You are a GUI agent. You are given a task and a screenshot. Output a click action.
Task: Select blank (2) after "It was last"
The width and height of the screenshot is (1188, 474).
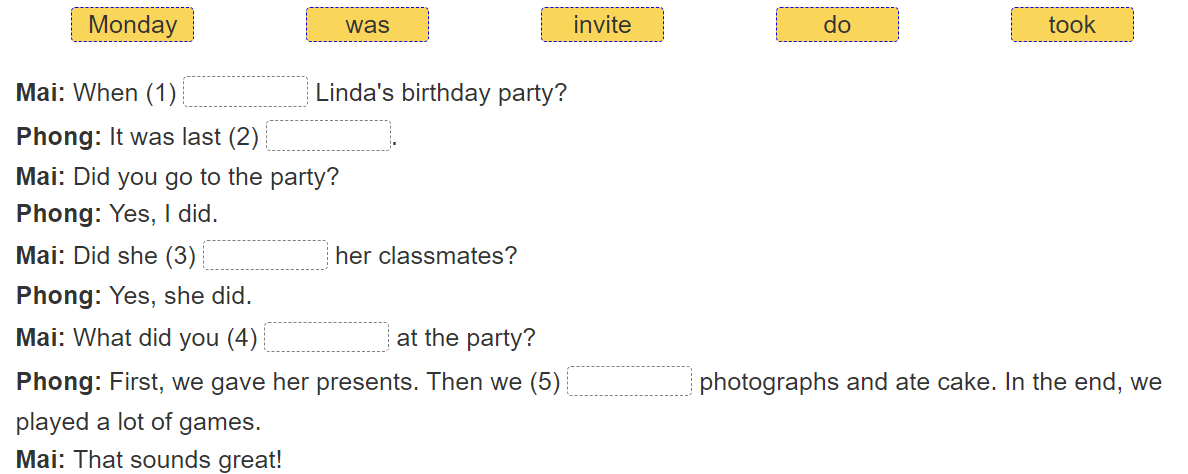328,136
